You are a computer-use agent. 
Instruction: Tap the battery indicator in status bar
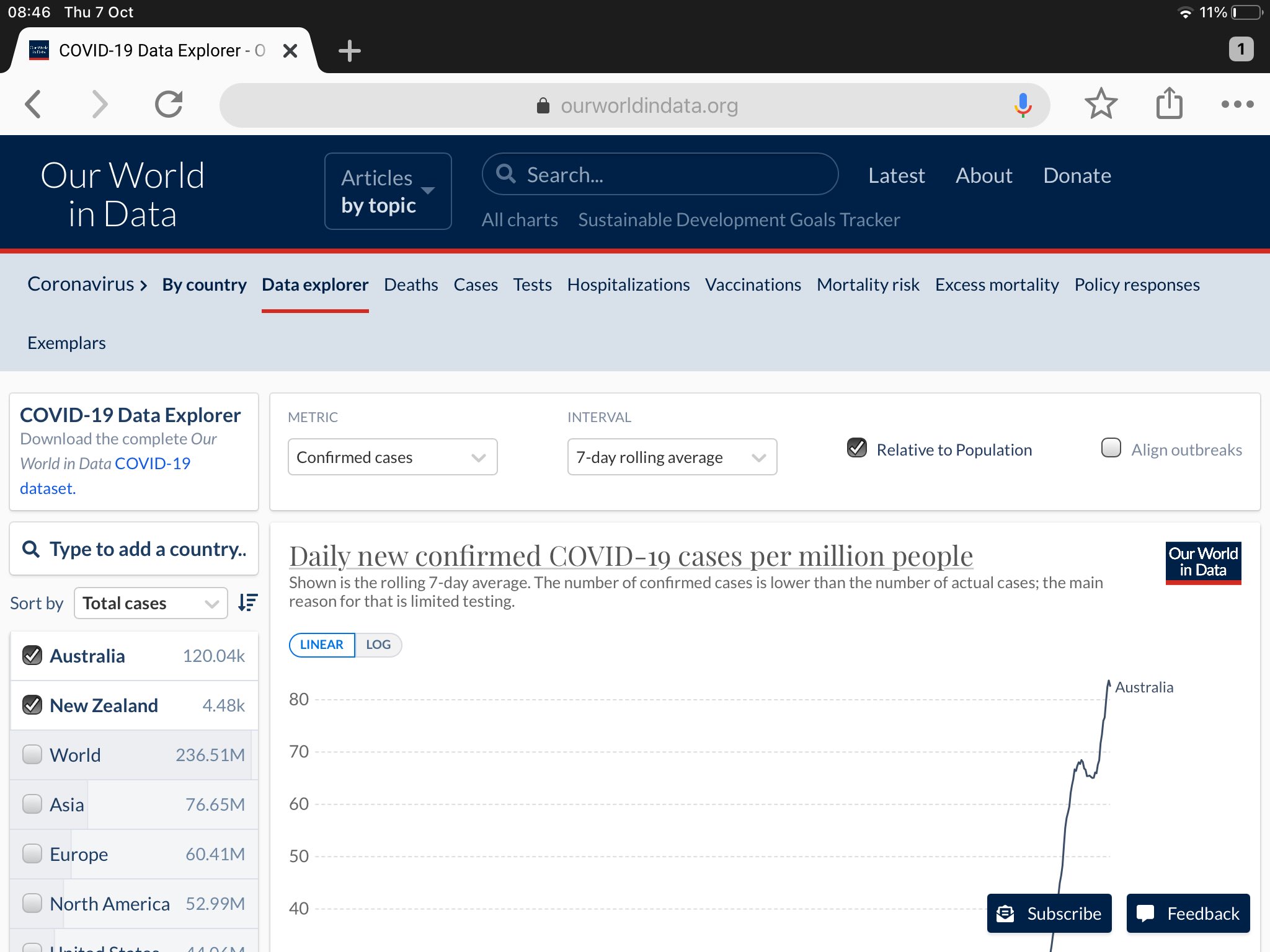pos(1247,12)
